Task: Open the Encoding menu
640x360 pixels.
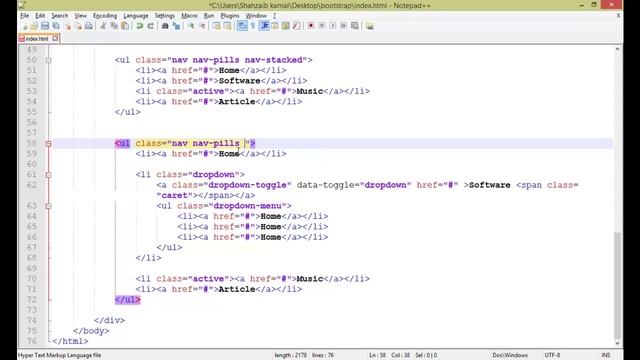Action: coord(105,16)
